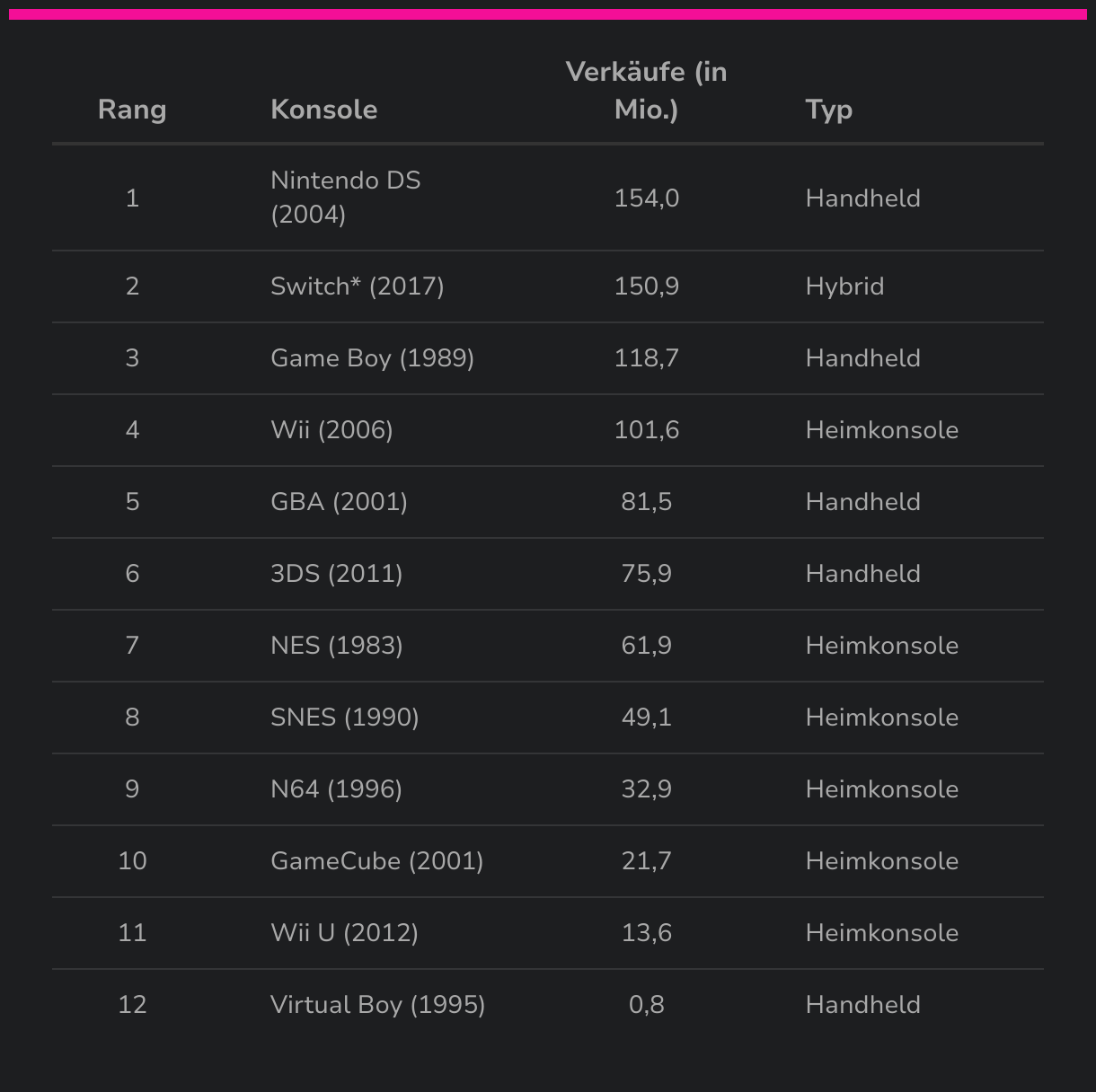Click the 3DS (2011) row name

[337, 574]
